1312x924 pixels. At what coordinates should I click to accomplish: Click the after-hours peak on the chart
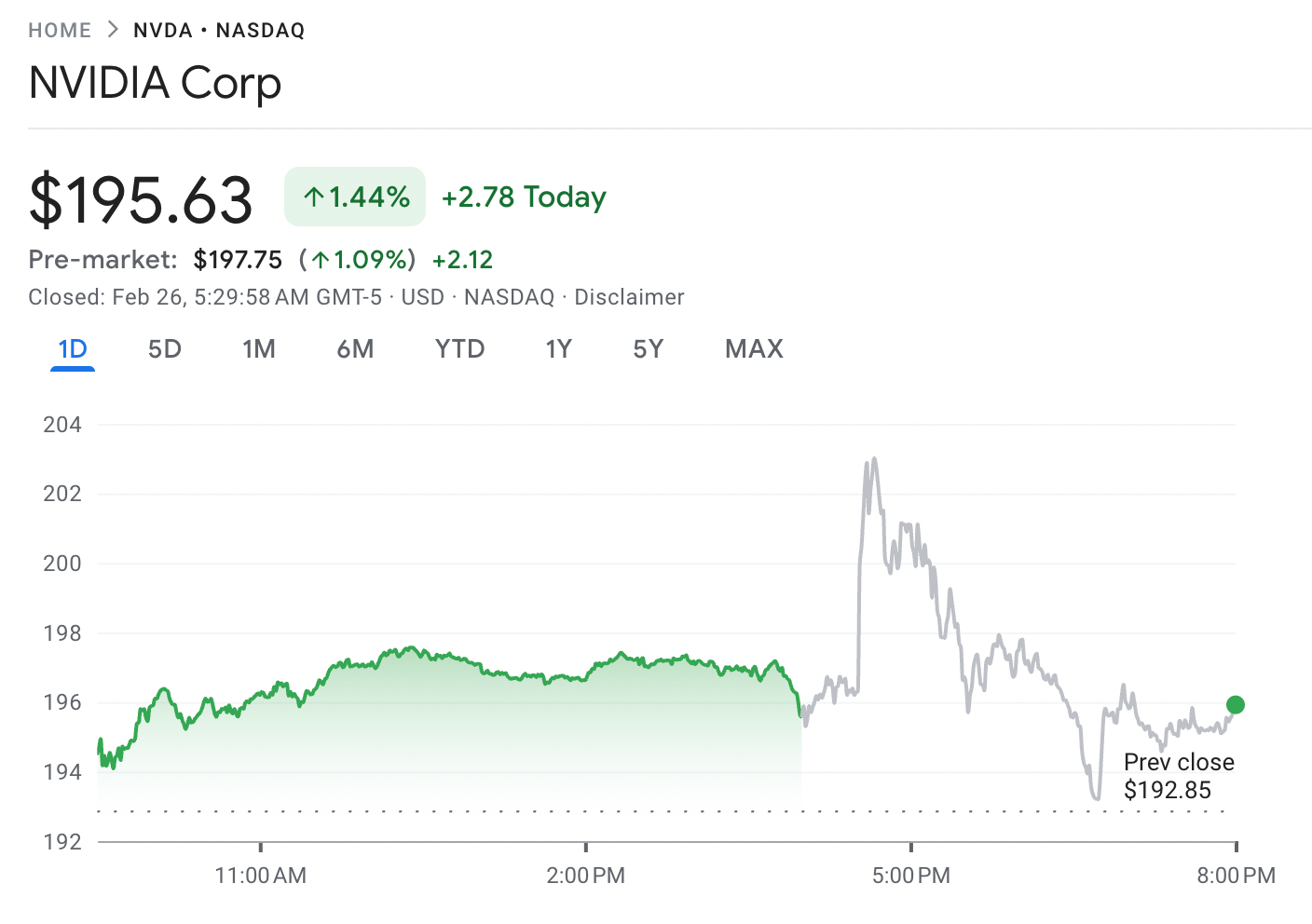pyautogui.click(x=873, y=458)
